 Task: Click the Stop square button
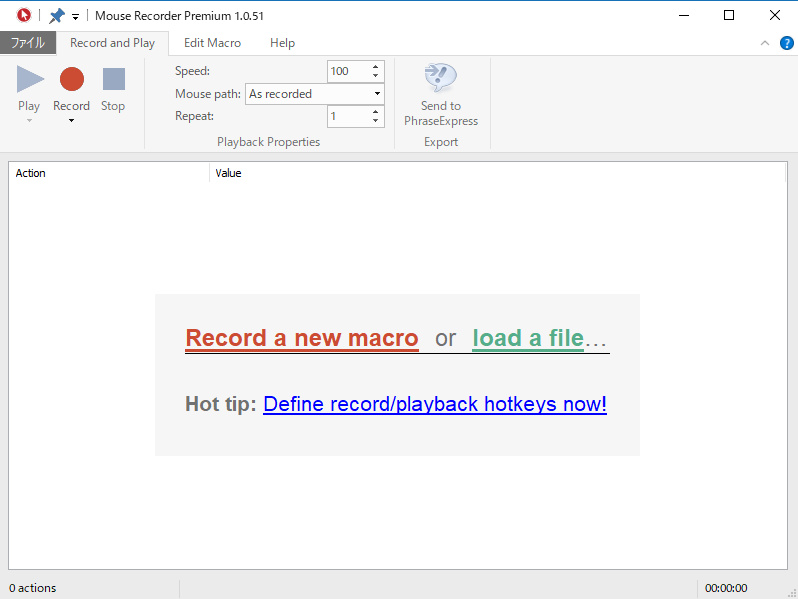[113, 79]
